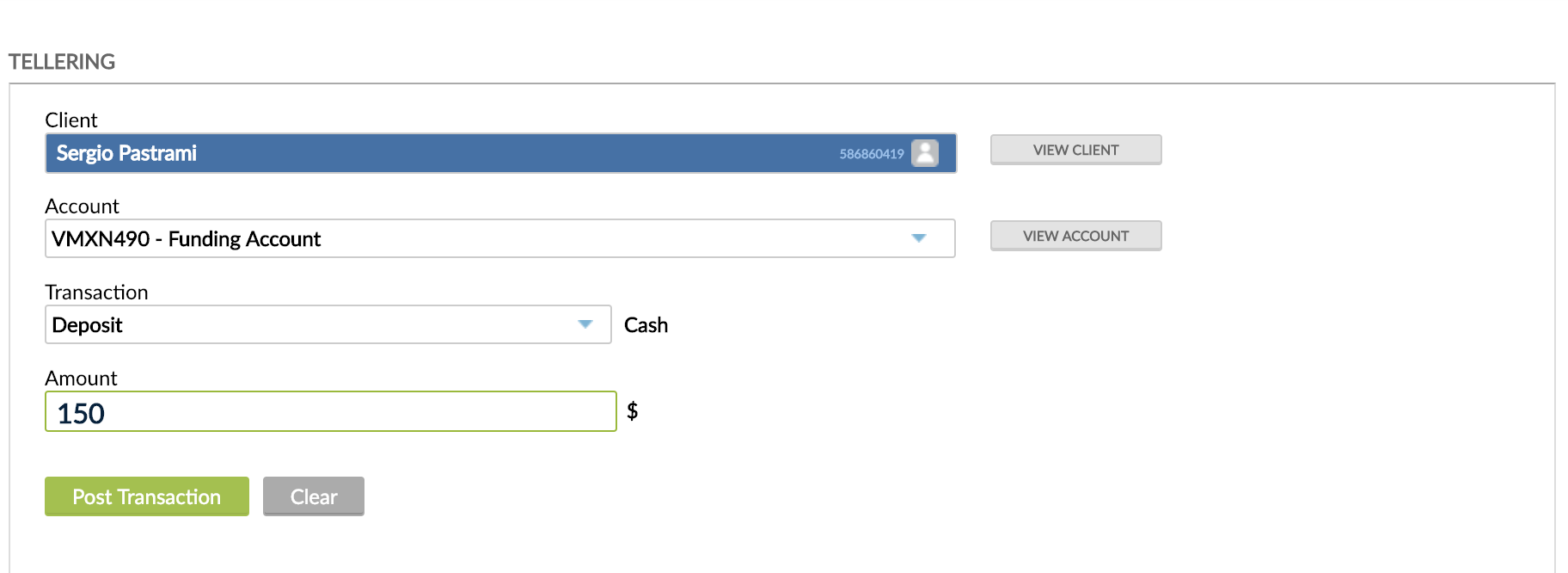Click the Cash label beside Transaction
The width and height of the screenshot is (1568, 573).
click(646, 324)
